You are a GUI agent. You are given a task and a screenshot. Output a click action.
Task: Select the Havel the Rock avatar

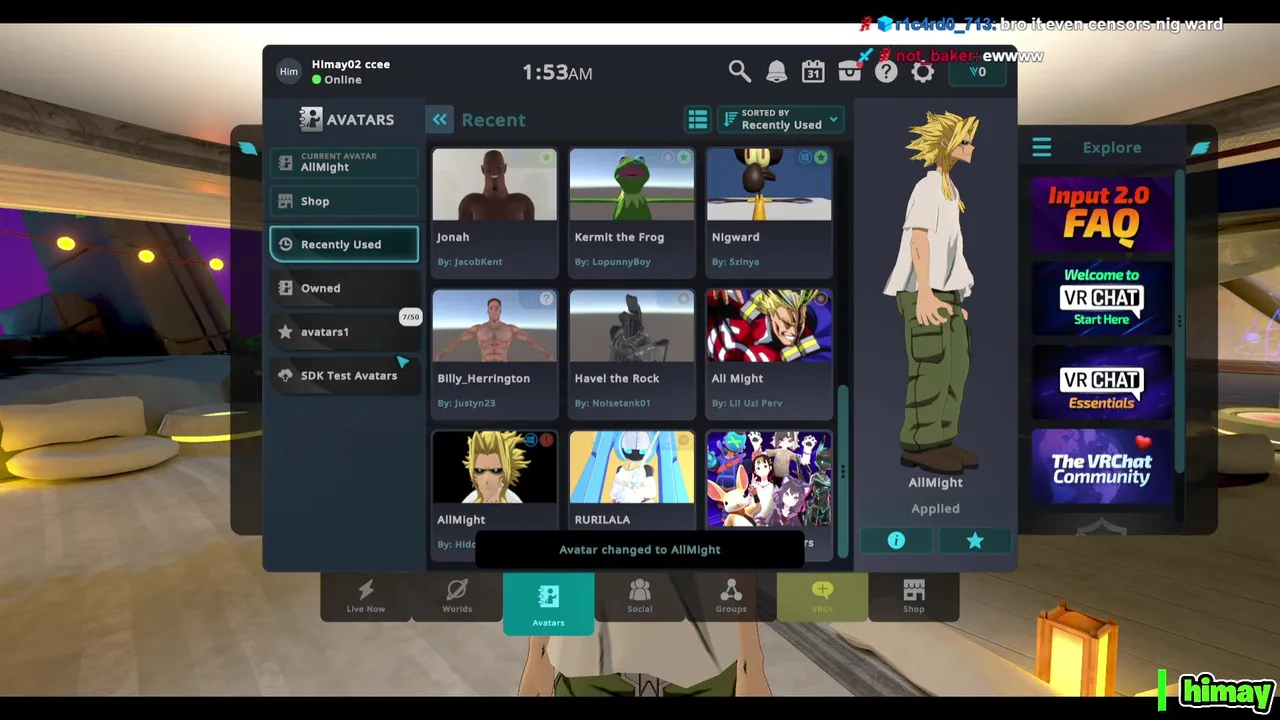pyautogui.click(x=632, y=354)
